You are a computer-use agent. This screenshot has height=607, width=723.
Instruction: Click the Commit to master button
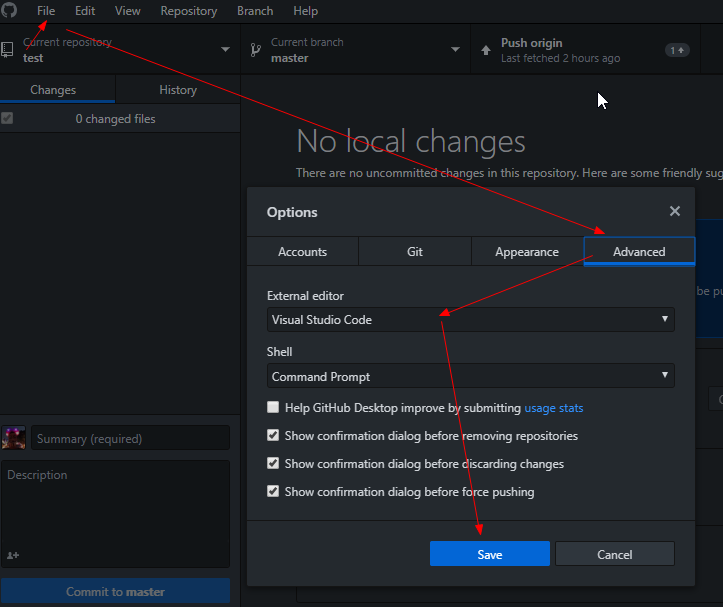115,591
